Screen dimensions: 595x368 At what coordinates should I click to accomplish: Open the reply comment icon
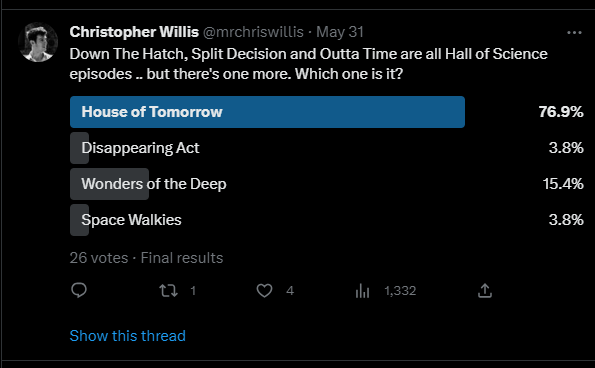click(x=79, y=291)
